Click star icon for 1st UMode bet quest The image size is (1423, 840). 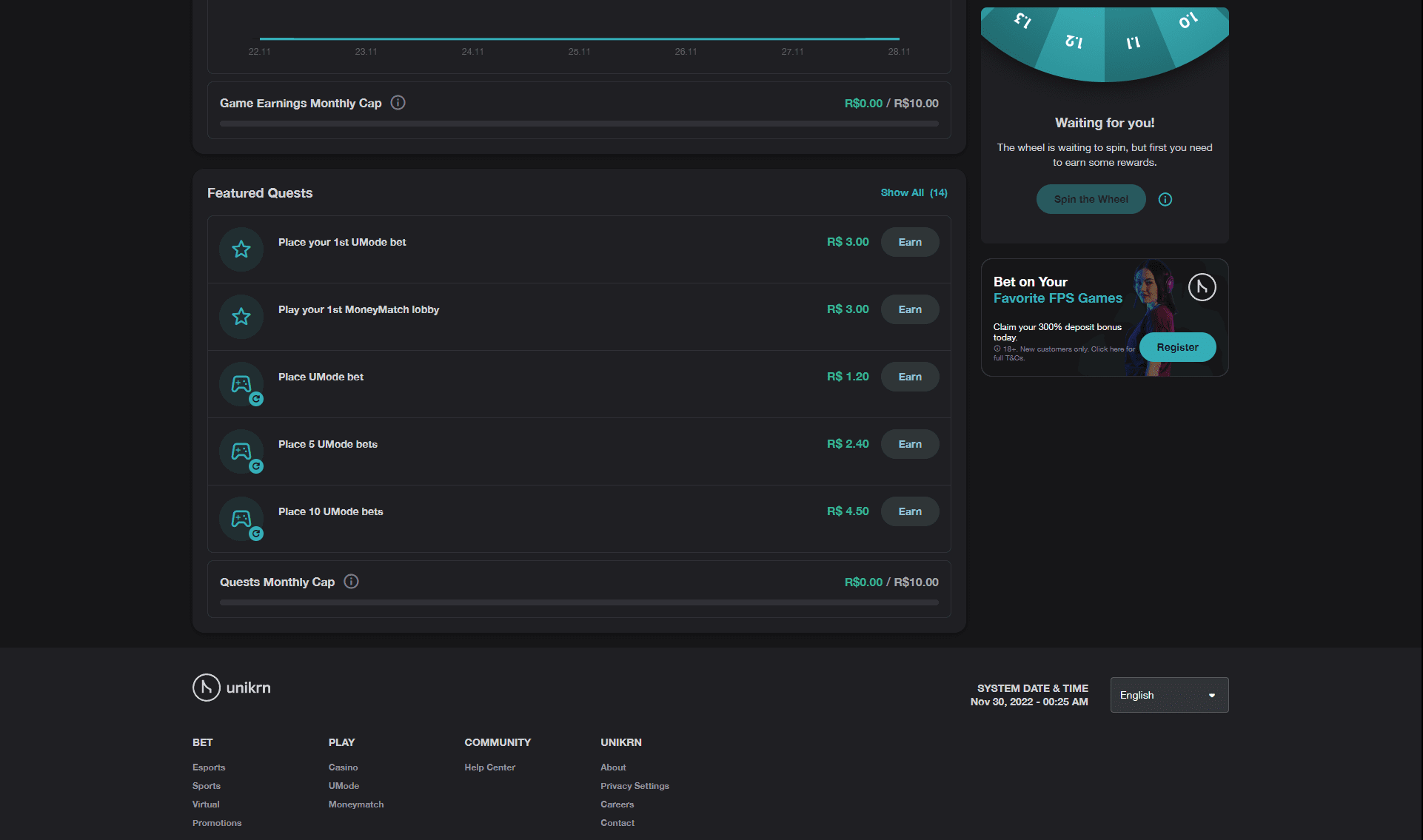click(241, 249)
